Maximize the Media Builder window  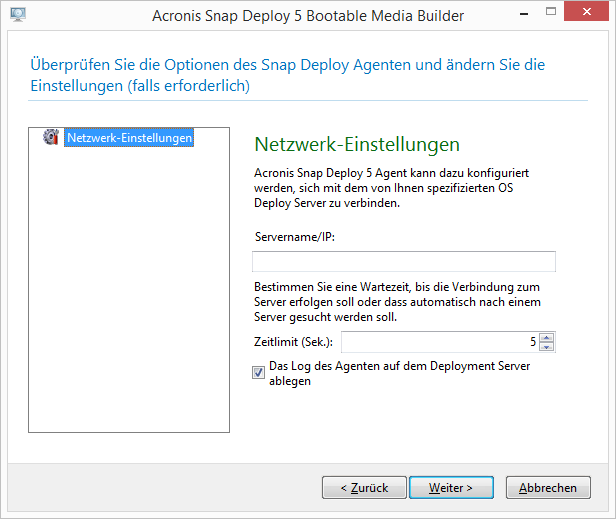[551, 12]
